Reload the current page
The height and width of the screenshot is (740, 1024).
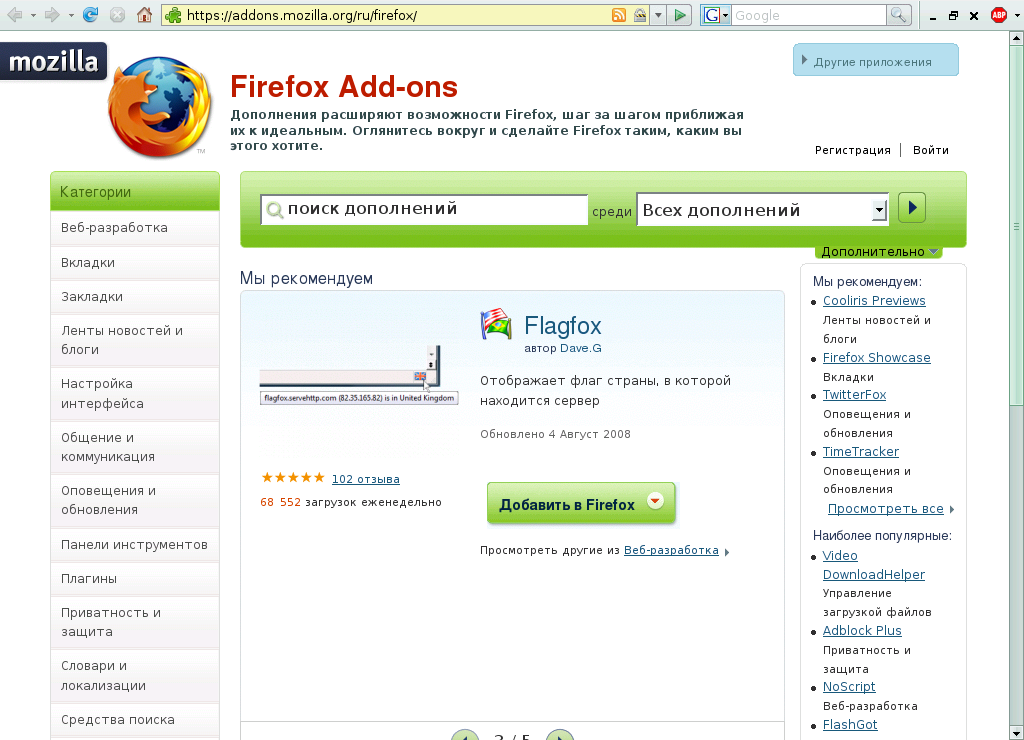coord(90,14)
